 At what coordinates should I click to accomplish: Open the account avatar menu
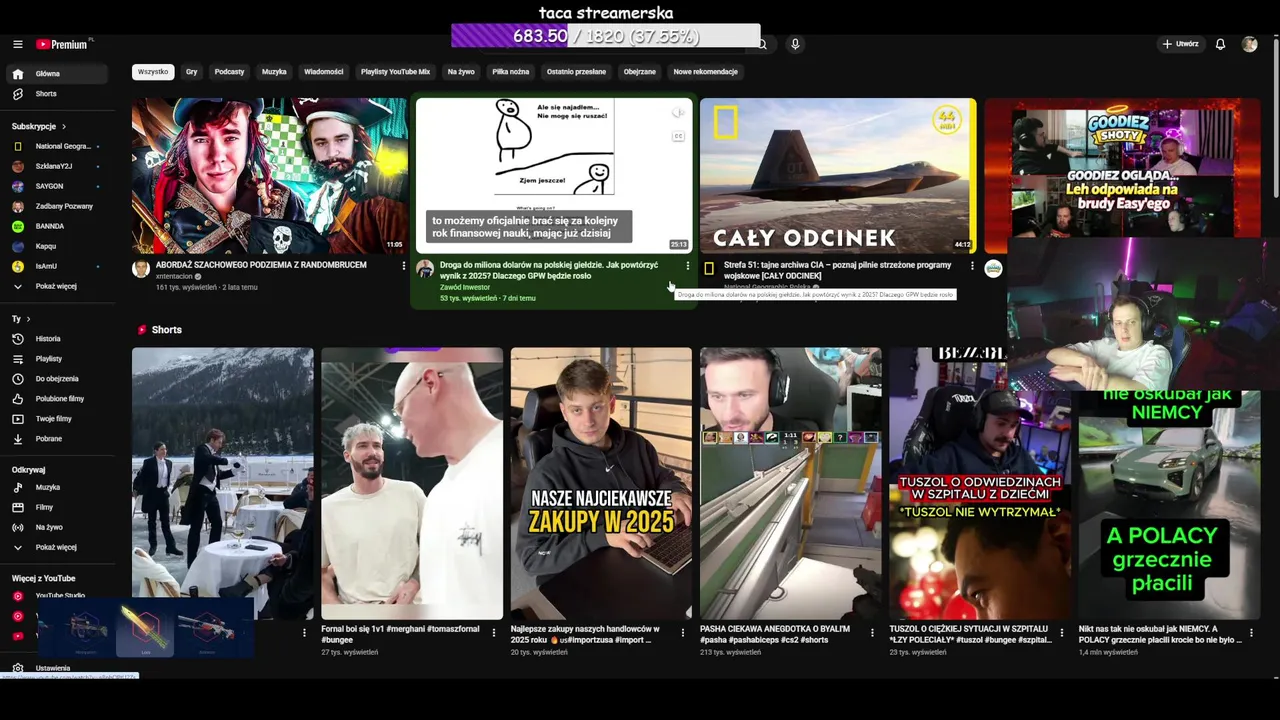pyautogui.click(x=1249, y=44)
